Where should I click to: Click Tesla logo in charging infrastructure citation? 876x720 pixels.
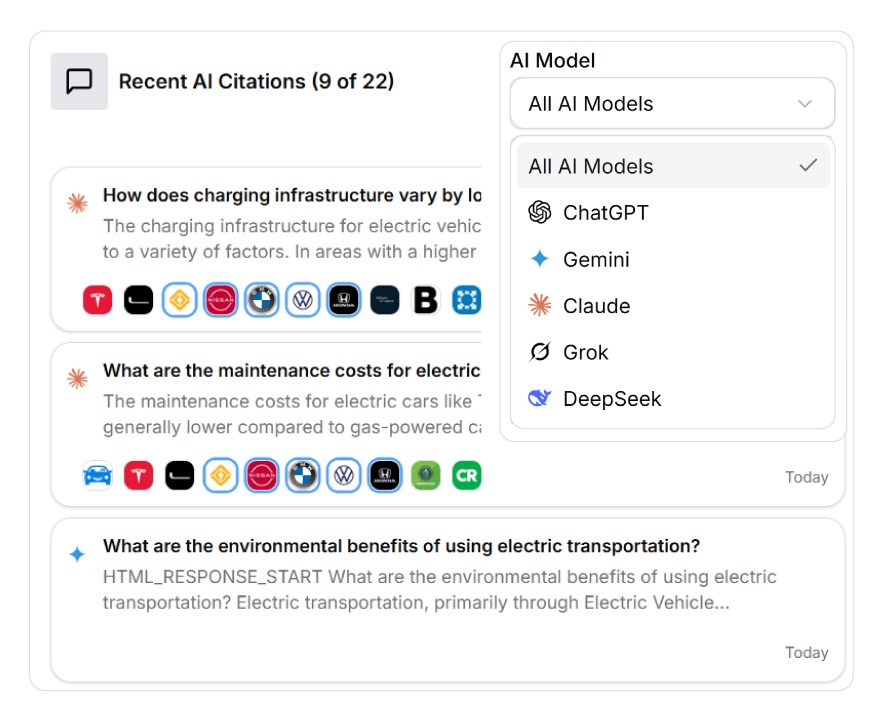(x=97, y=300)
